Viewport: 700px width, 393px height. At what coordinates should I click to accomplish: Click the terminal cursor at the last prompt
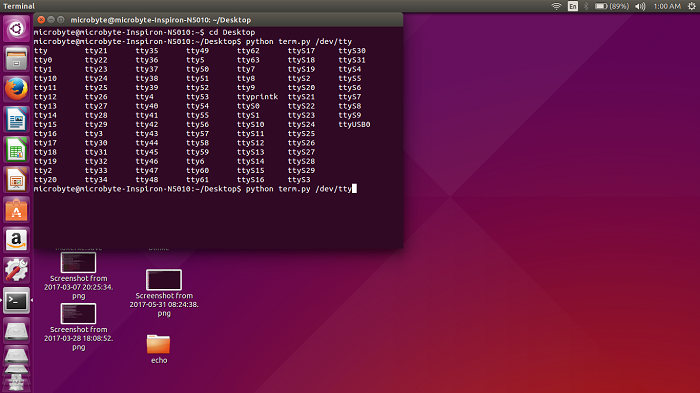coord(354,189)
